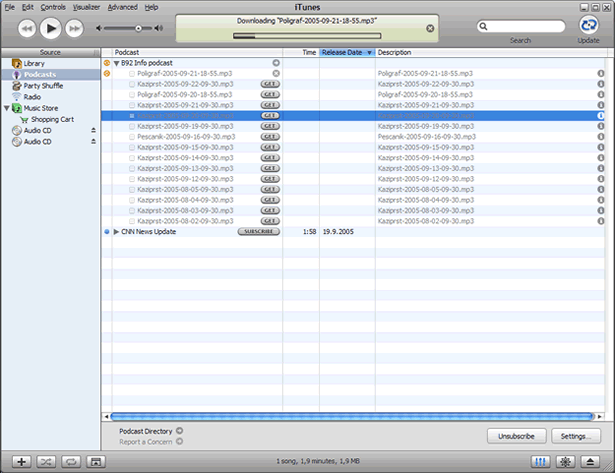Turn on the visualizer button
The image size is (615, 473).
click(565, 462)
